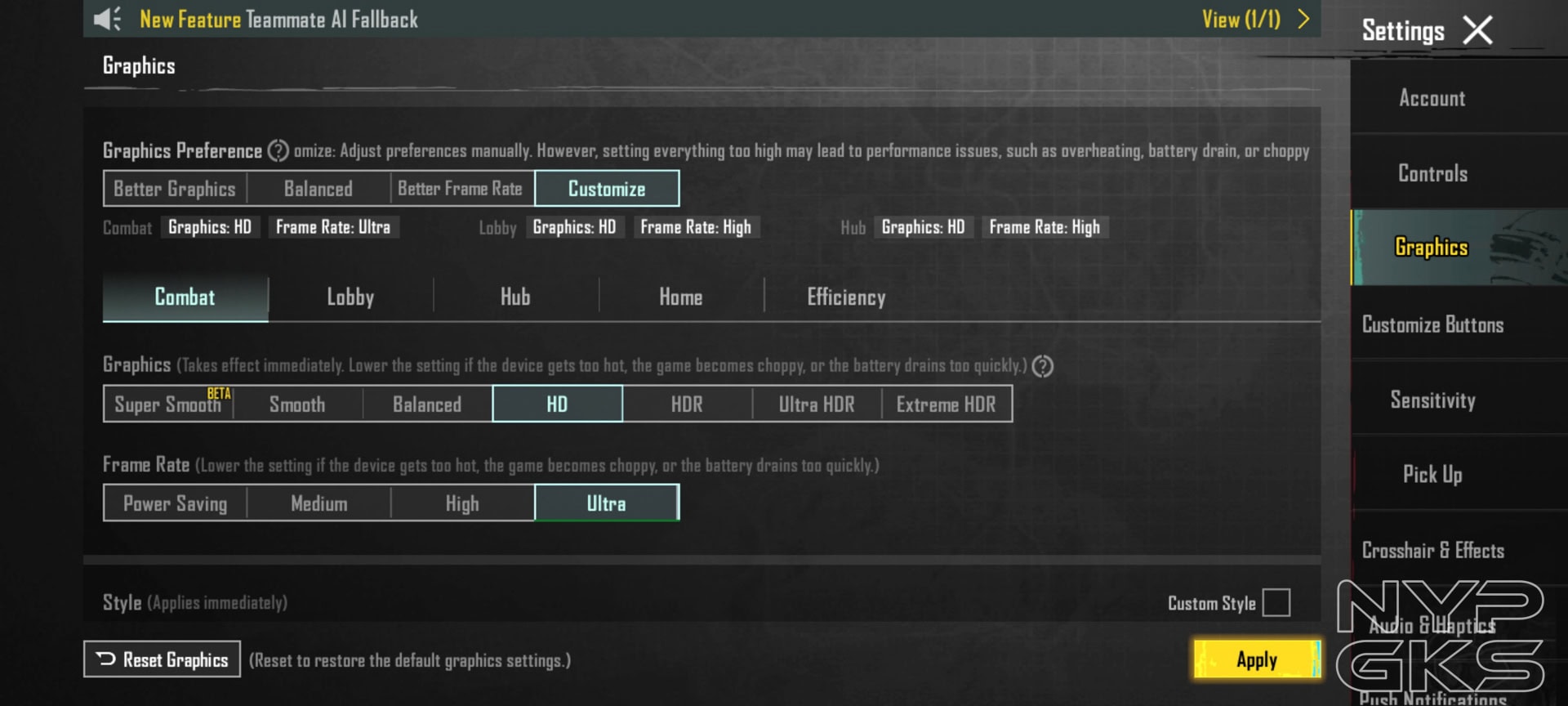Click the Graphics Preference help icon
Screen dimensions: 1568x706
pos(278,151)
